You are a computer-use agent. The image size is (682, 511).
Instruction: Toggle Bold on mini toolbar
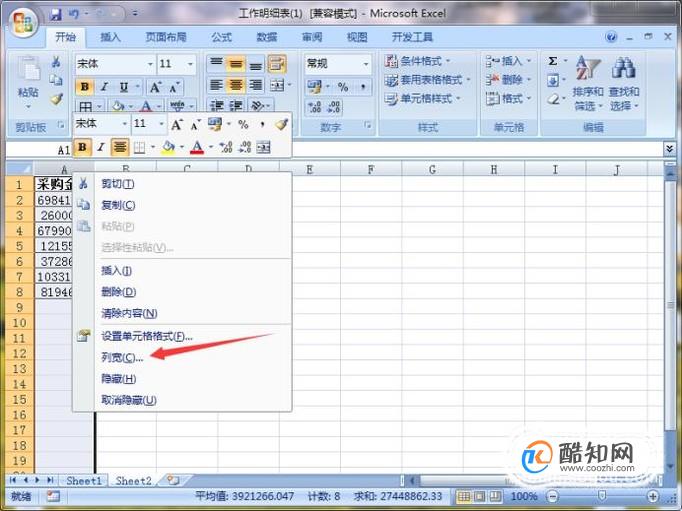[x=82, y=147]
